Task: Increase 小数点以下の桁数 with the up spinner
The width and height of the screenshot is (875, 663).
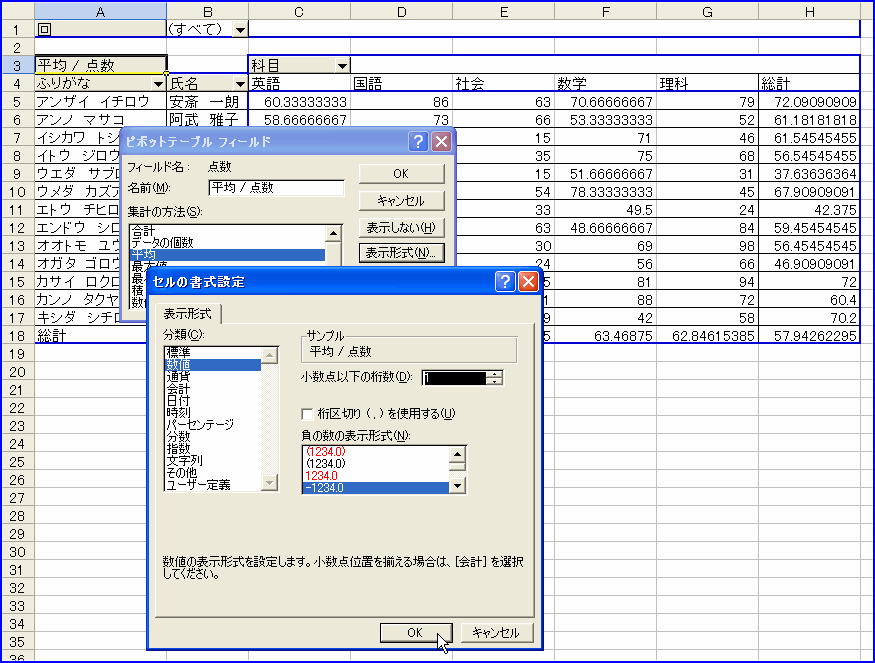Action: (492, 376)
